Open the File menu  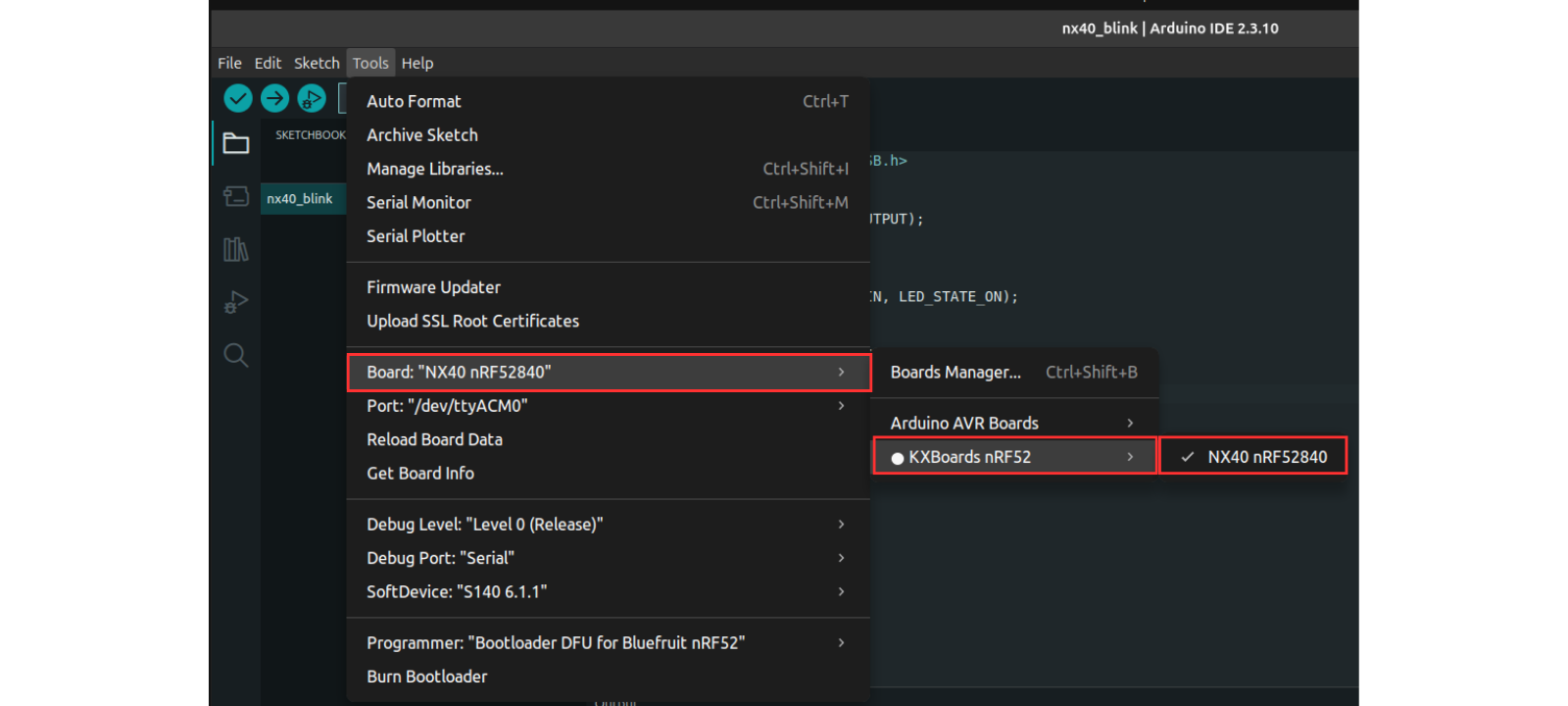tap(229, 63)
